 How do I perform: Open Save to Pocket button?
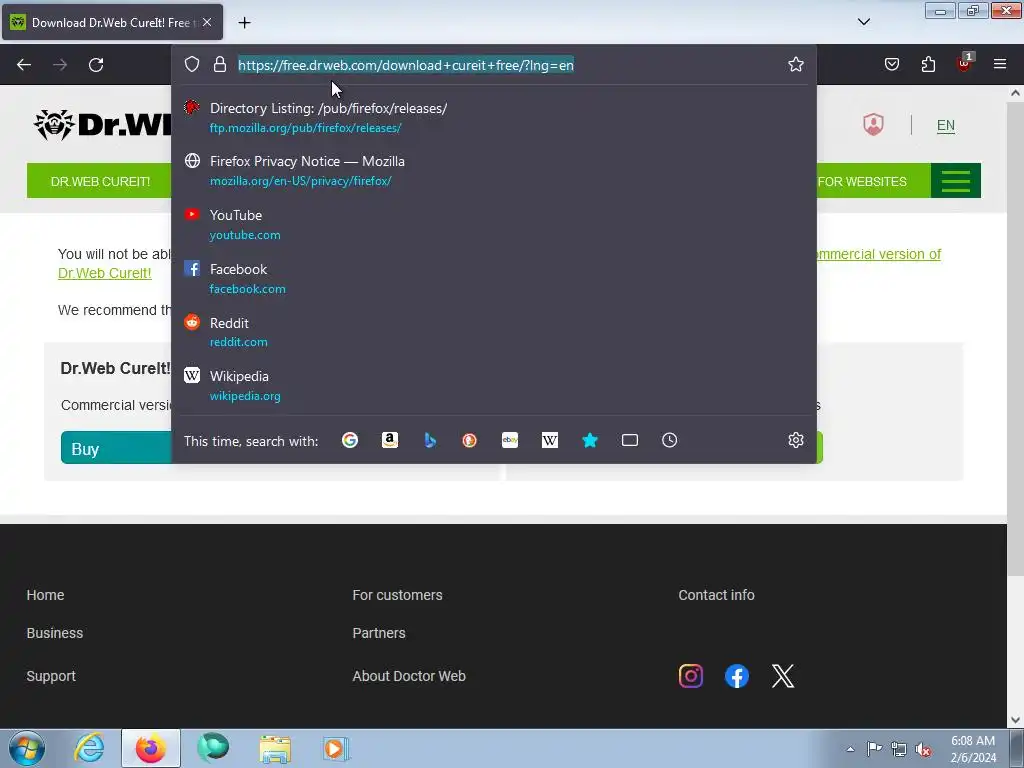coord(892,64)
